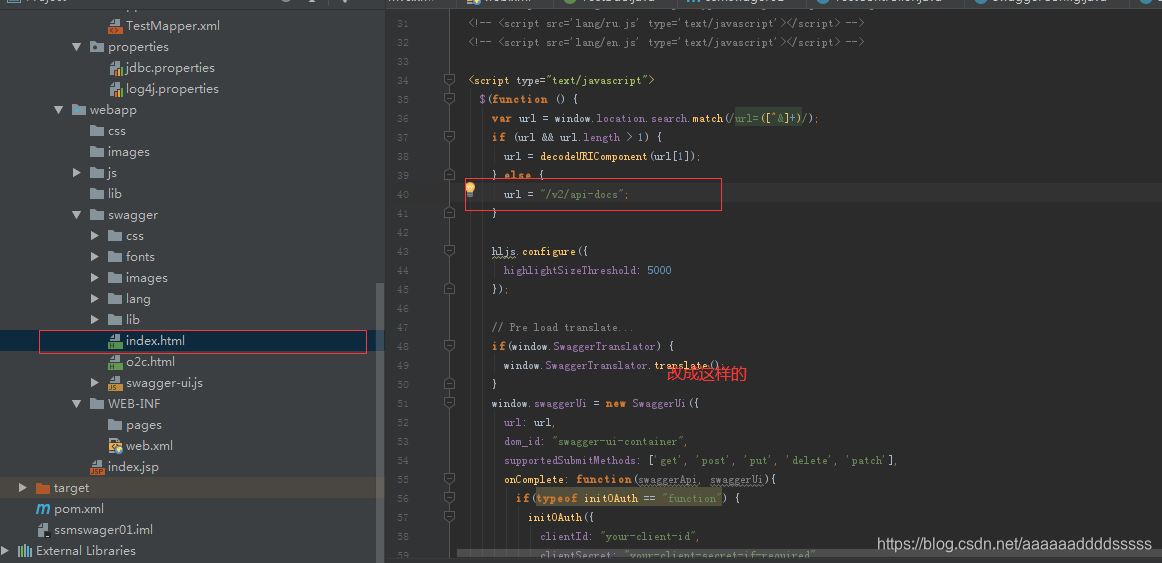Viewport: 1162px width, 563px height.
Task: Fold the typeof initOAuth if block at line 56
Action: coord(448,498)
